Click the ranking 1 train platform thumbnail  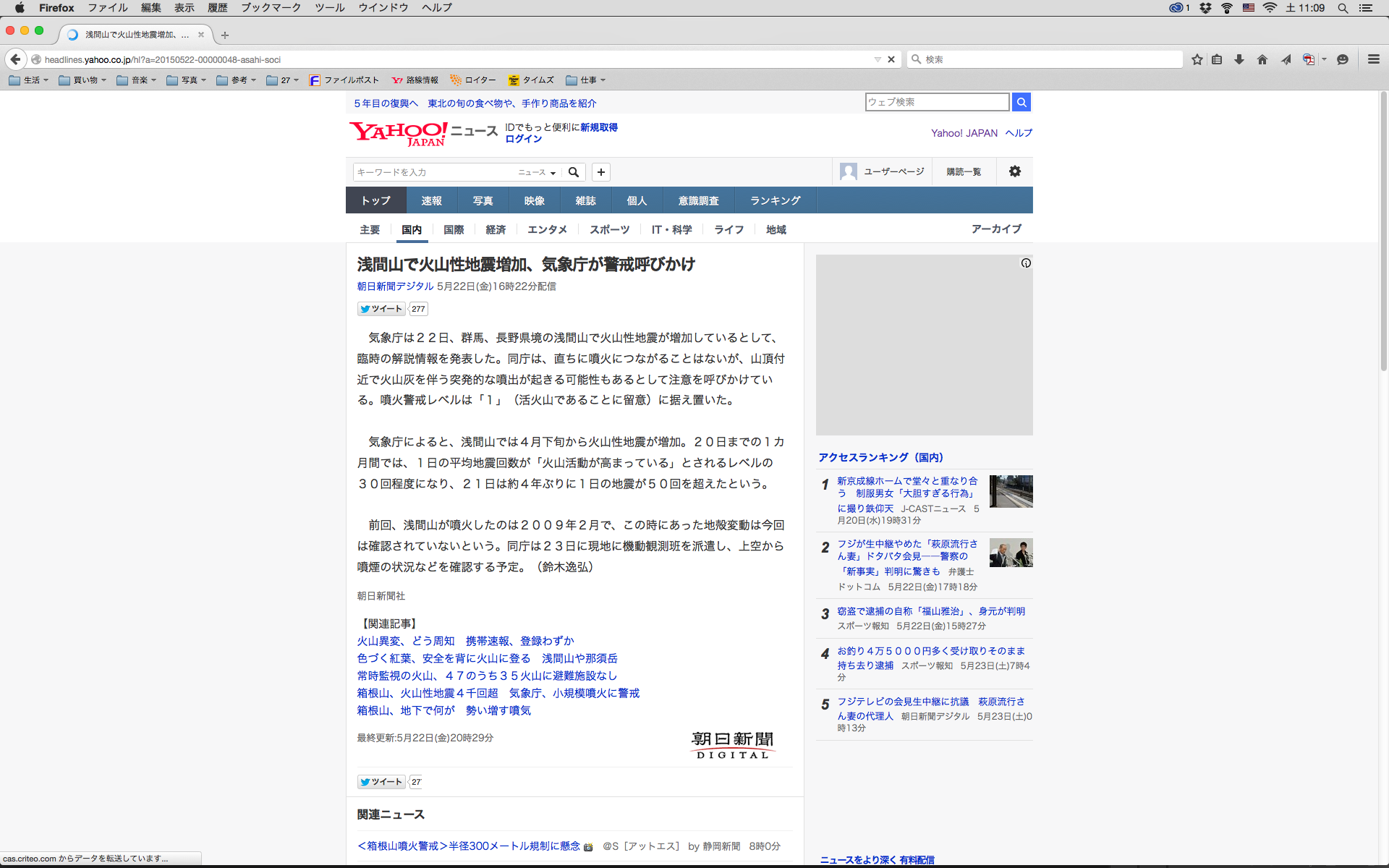[x=1011, y=491]
